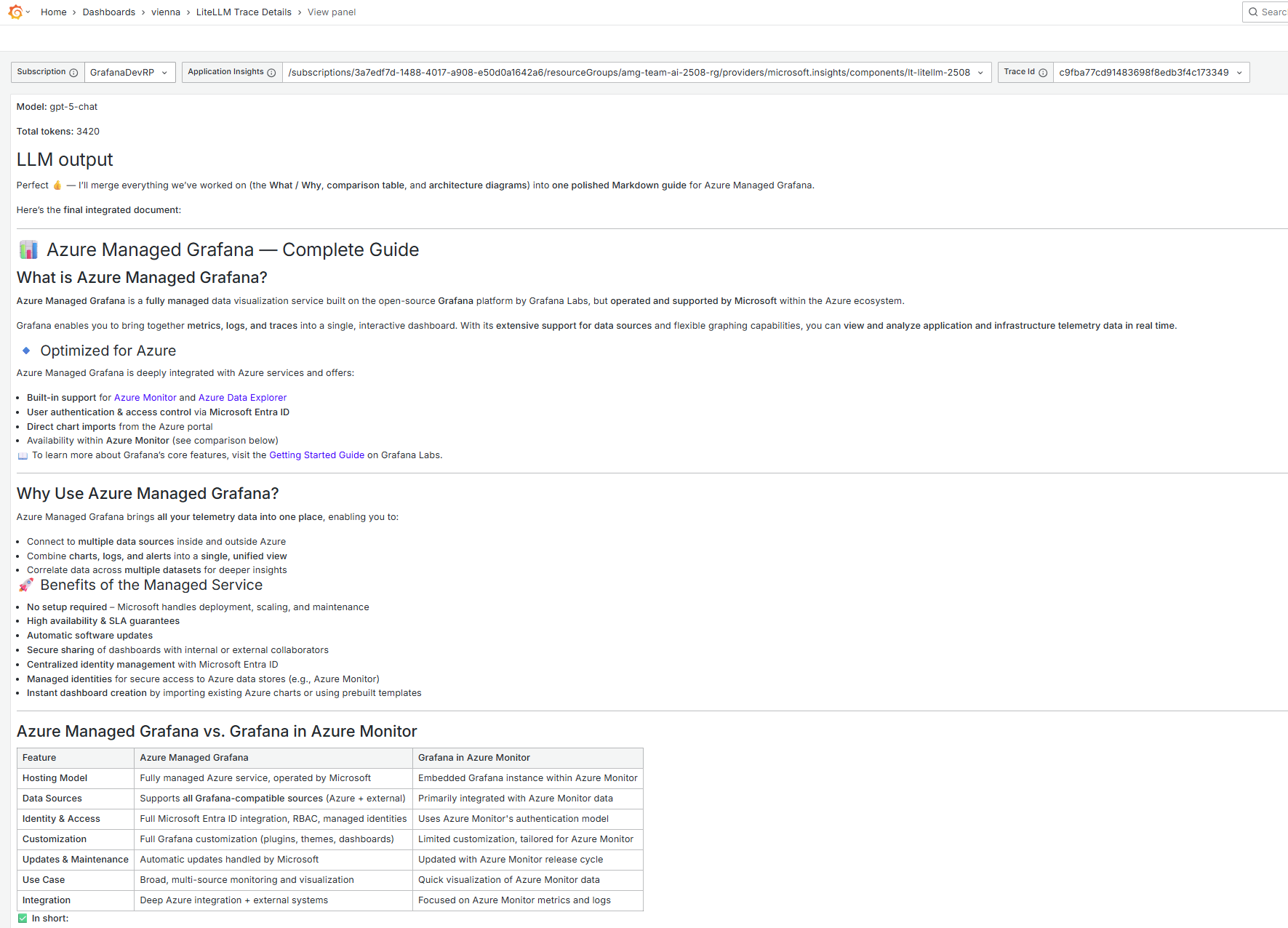
Task: Click the 'Azure Managed Grafana vs. Grafana in Azure Monitor' heading
Action: click(217, 732)
